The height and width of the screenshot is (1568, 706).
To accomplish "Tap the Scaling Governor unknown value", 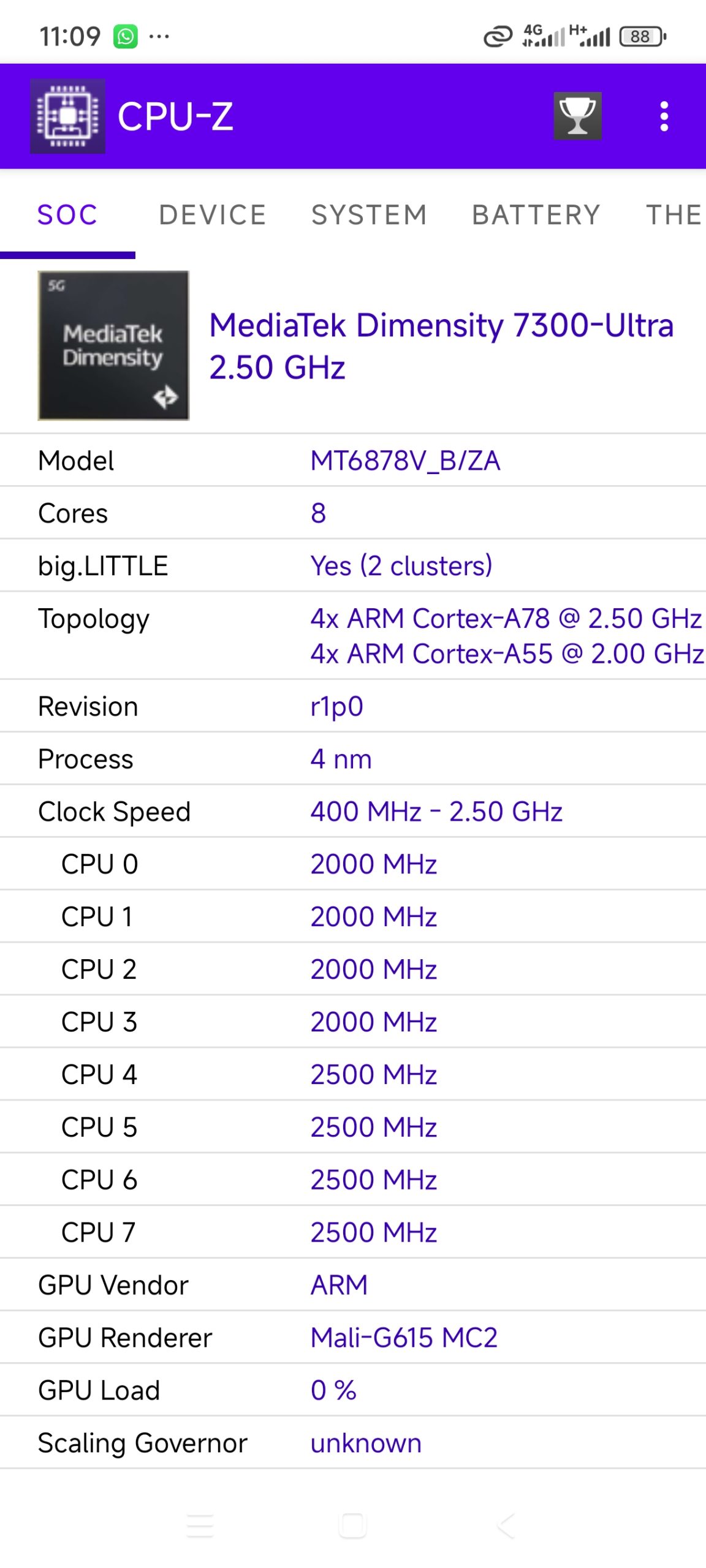I will pos(366,1443).
